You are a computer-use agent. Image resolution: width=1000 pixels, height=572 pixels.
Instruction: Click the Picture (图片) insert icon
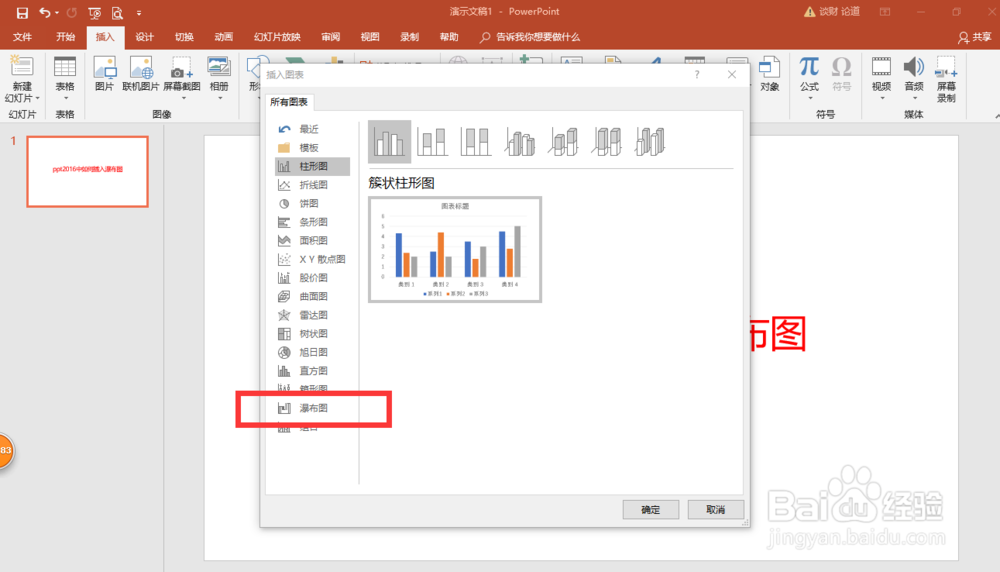(x=105, y=68)
